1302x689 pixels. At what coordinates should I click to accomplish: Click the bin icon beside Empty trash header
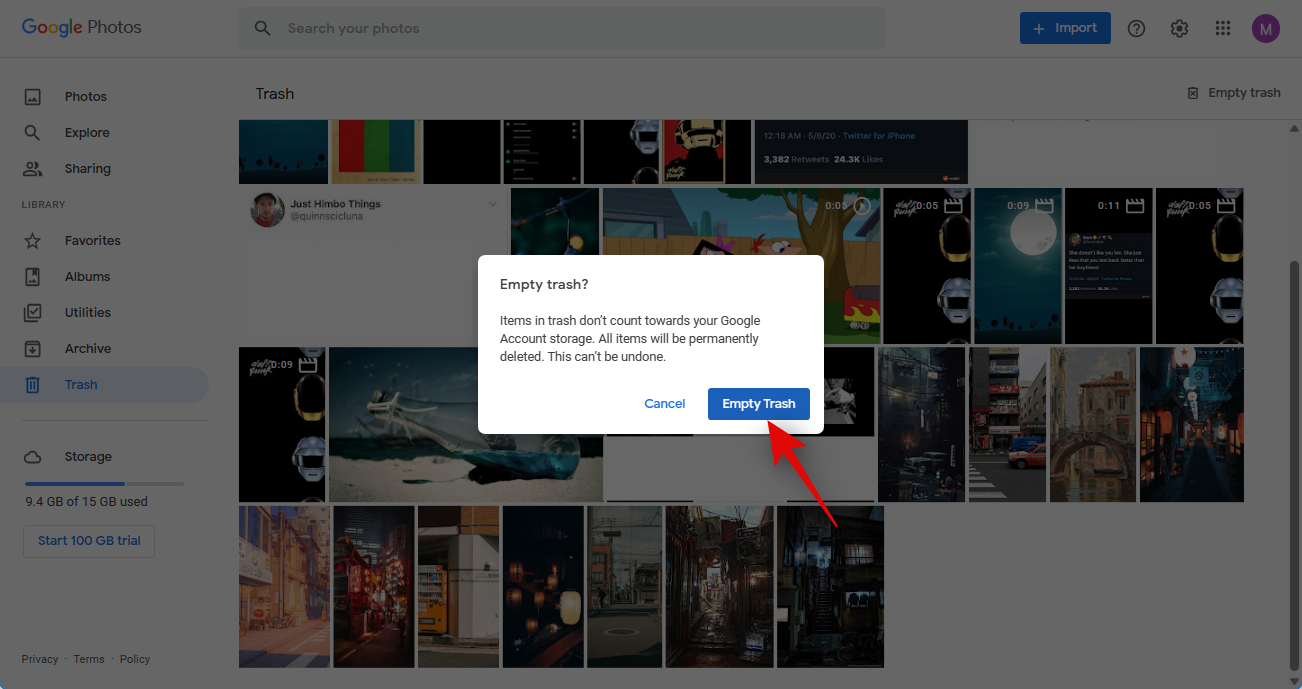1193,93
